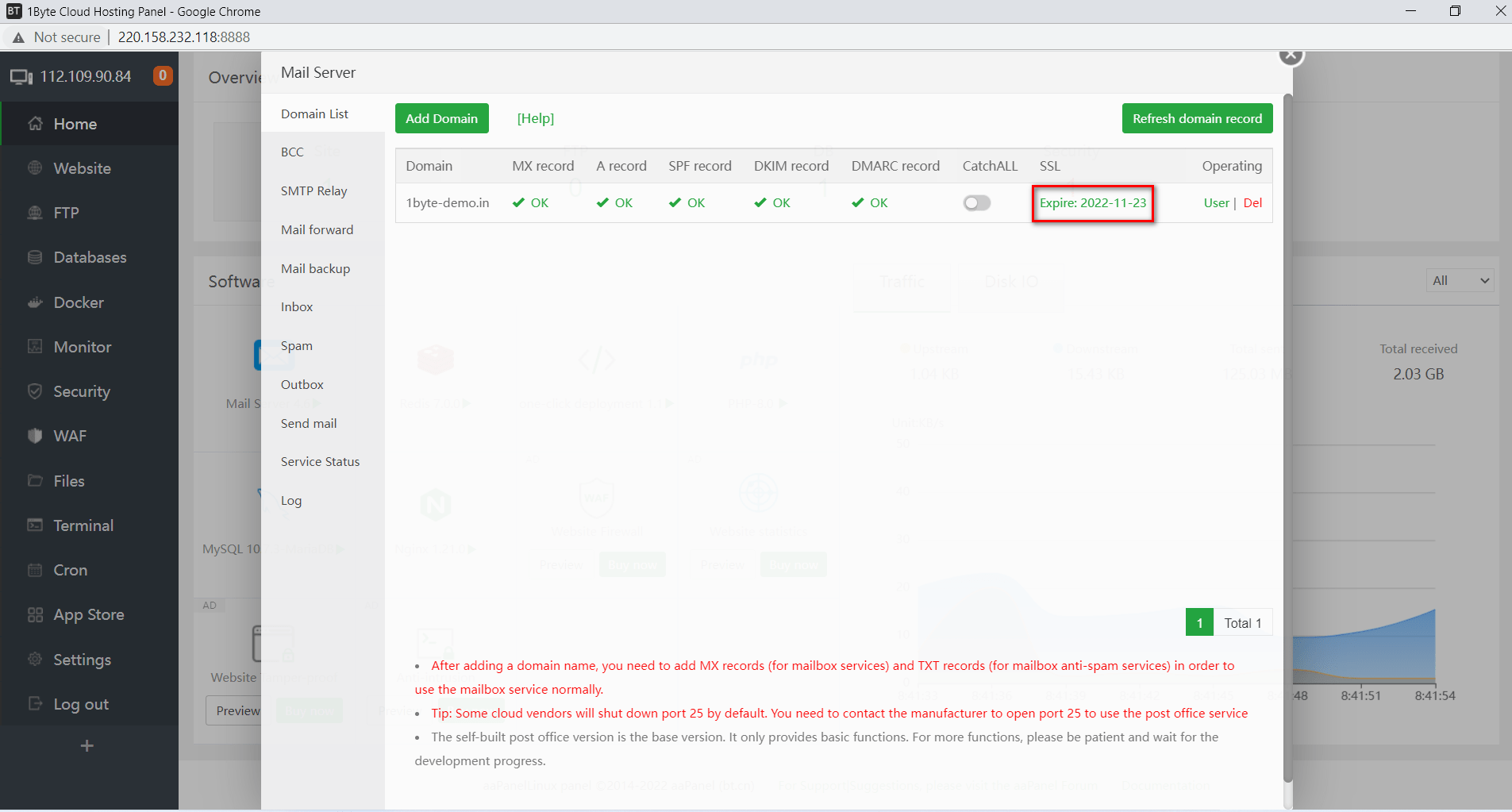Click the SSL Expire: 2022-11-23 link
This screenshot has height=812, width=1512.
[1093, 203]
